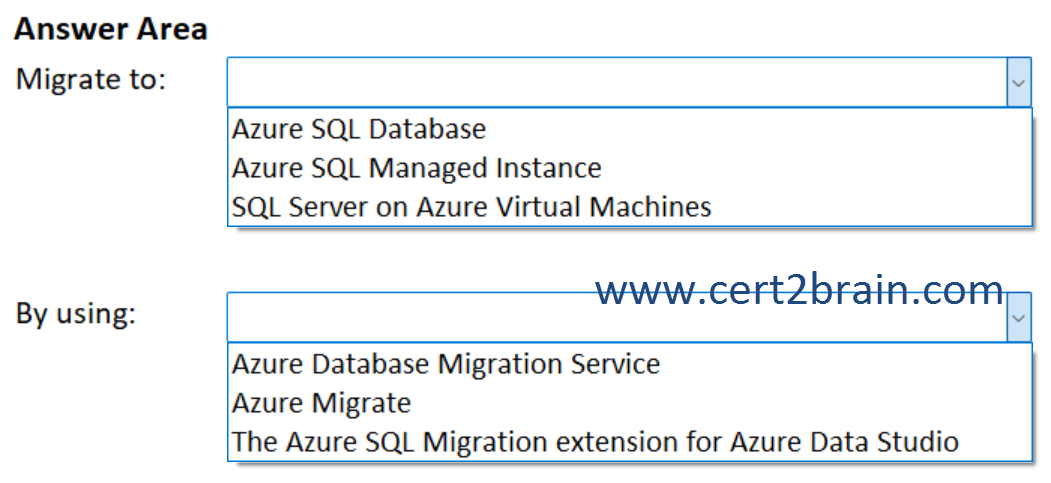Click the Migrate to label
This screenshot has height=483, width=1051.
coord(90,79)
